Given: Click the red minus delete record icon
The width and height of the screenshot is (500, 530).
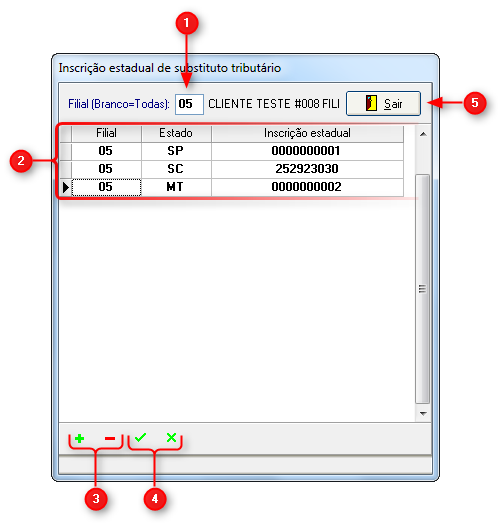Looking at the screenshot, I should (110, 439).
